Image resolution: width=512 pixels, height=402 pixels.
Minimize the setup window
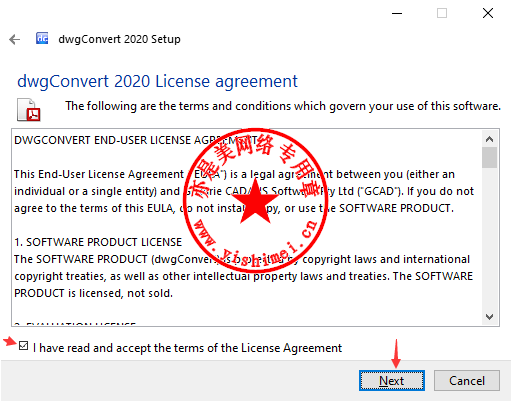point(397,14)
